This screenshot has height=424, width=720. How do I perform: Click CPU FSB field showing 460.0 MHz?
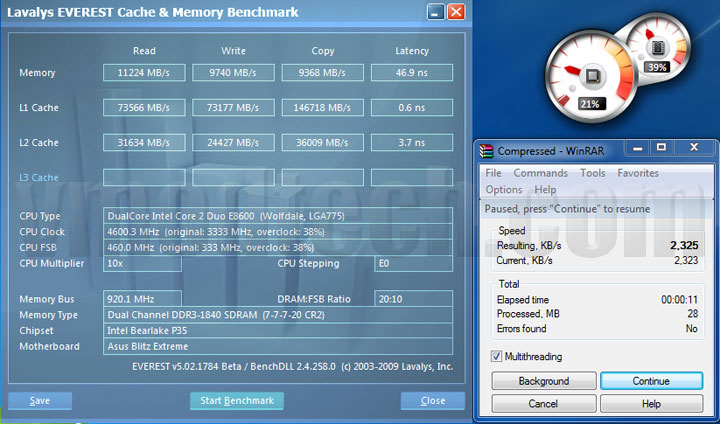(278, 247)
